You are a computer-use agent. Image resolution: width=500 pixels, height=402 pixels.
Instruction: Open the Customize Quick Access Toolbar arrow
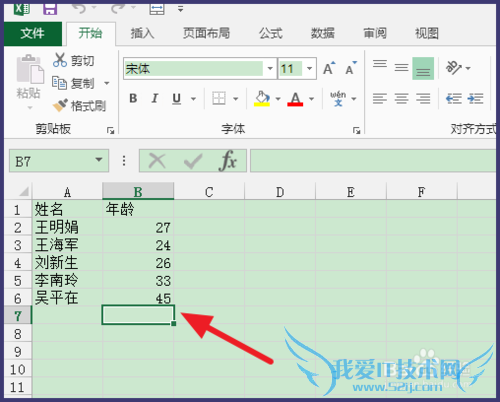180,9
